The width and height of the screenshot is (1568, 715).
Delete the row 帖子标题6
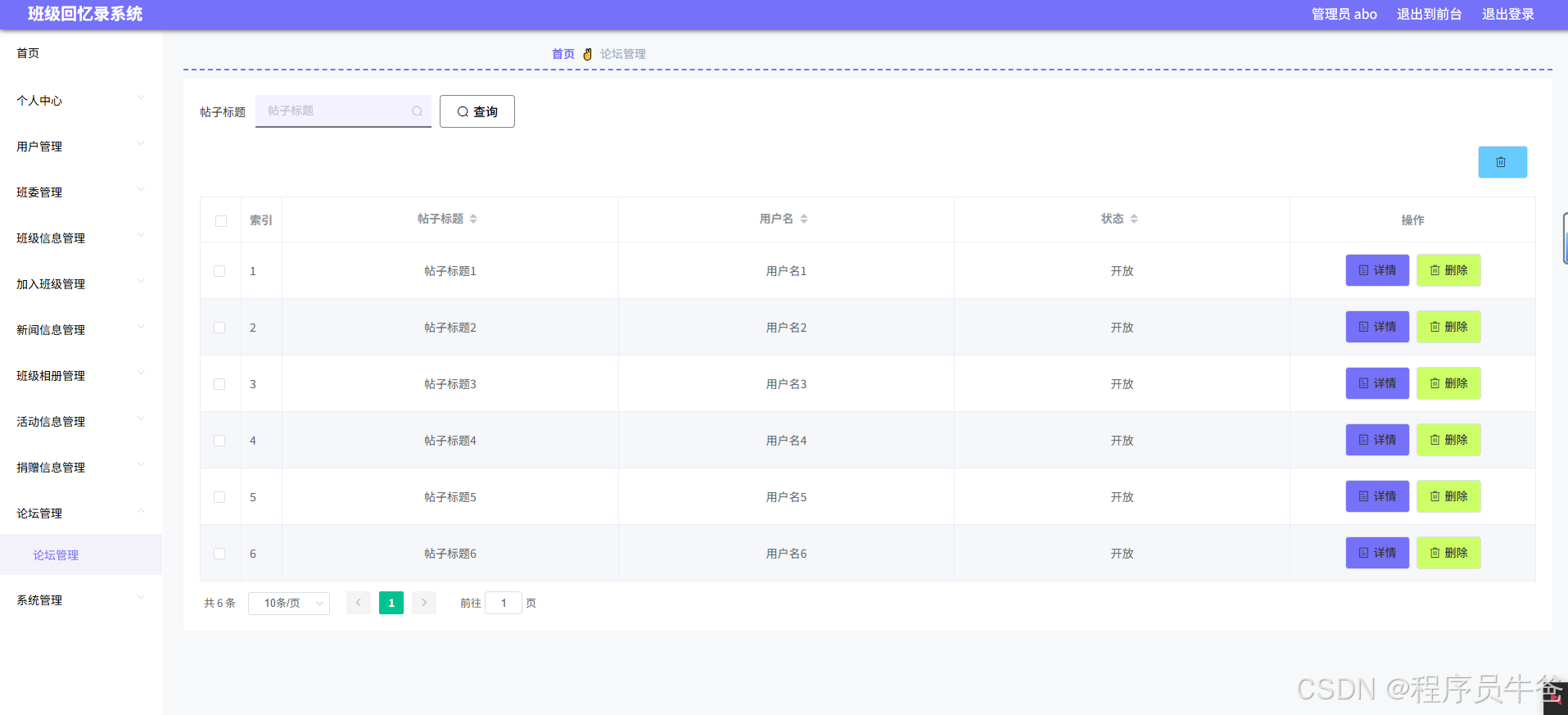tap(1448, 553)
